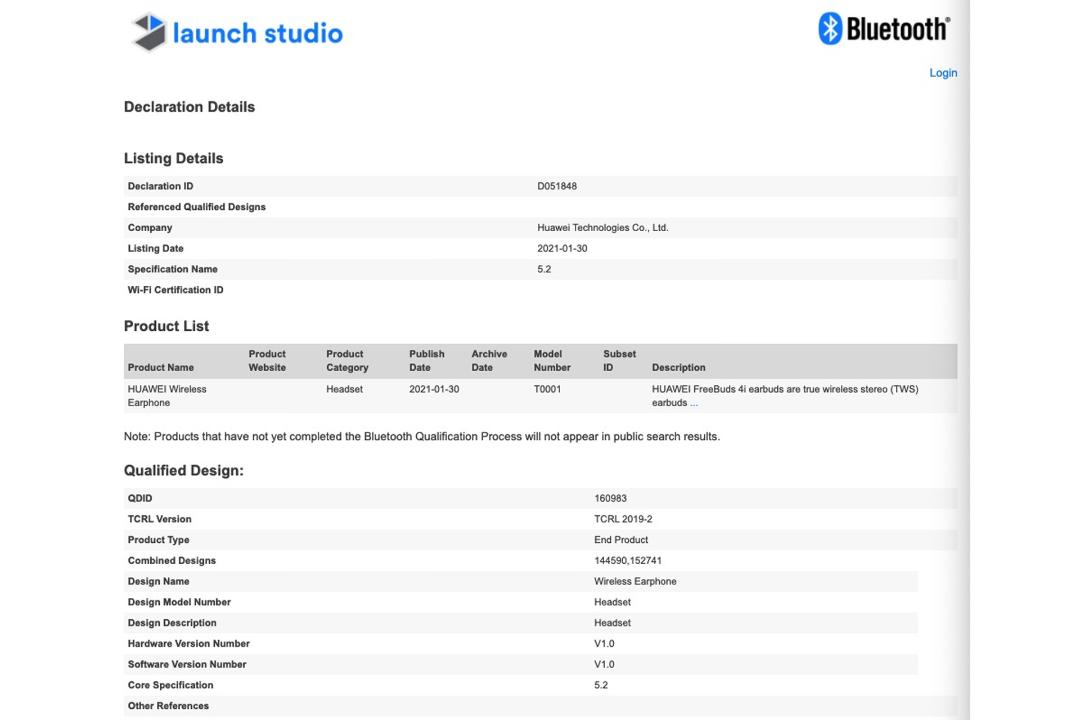
Task: Click the note about Bluetooth Qualification Process
Action: pos(422,436)
